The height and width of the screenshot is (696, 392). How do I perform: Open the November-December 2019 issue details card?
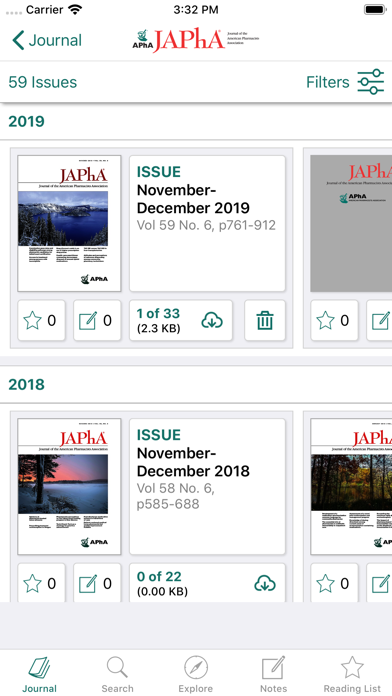[x=207, y=223]
